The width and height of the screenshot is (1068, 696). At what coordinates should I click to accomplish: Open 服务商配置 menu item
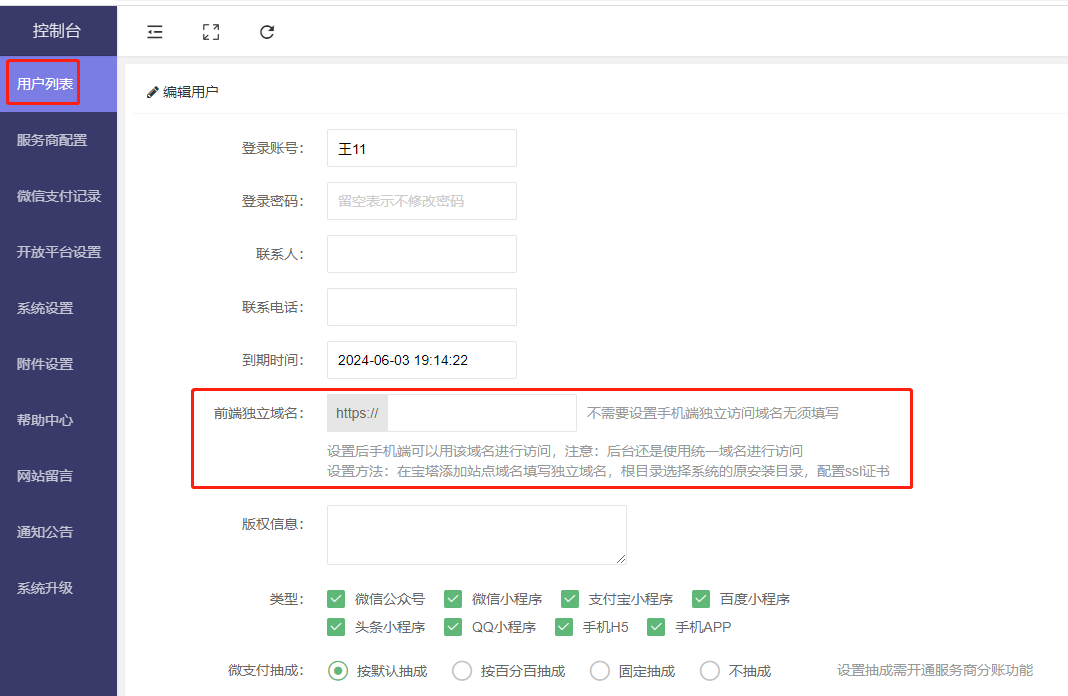(x=52, y=140)
